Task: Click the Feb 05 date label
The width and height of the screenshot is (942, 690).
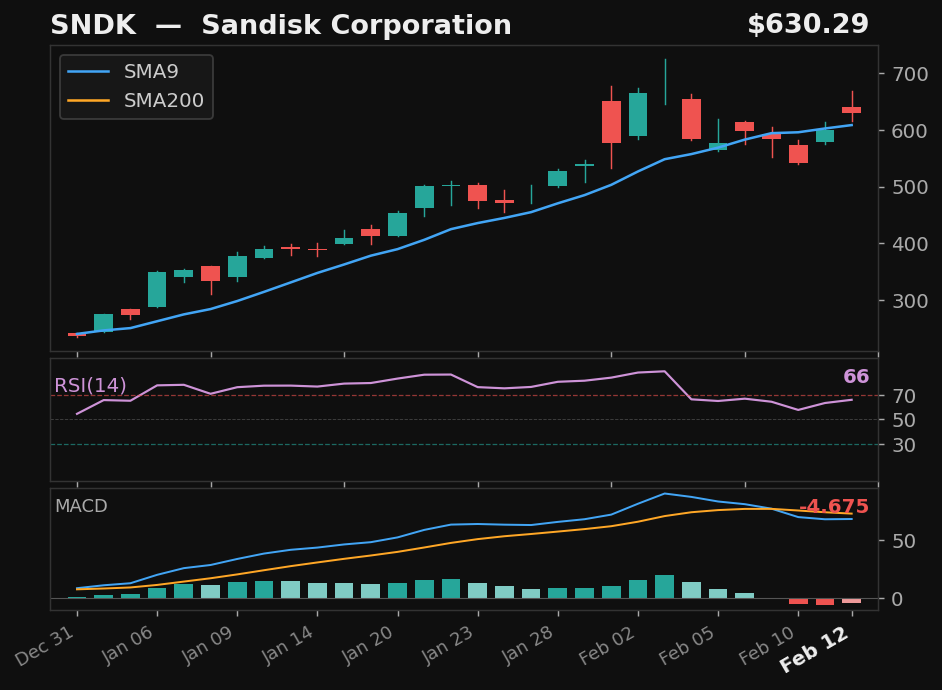Action: (x=687, y=645)
